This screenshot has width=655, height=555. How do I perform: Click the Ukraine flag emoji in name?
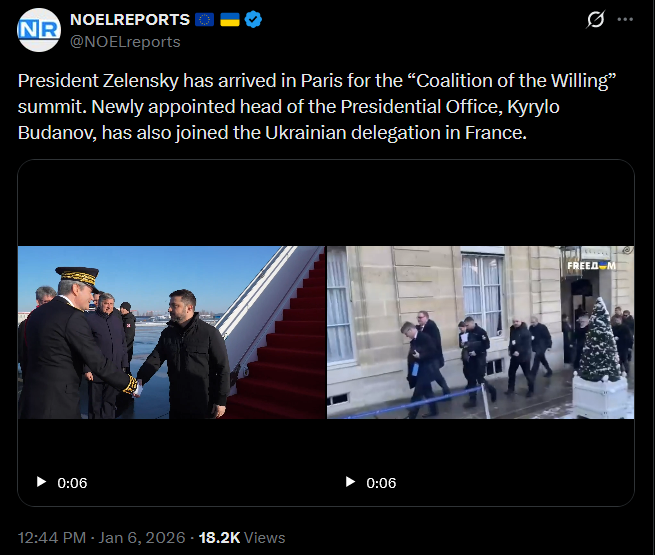230,20
